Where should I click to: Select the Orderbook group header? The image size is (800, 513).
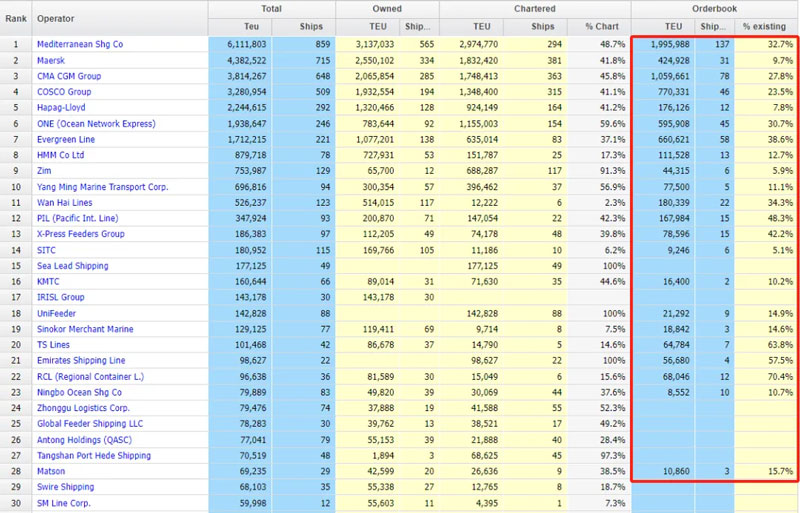(x=714, y=8)
